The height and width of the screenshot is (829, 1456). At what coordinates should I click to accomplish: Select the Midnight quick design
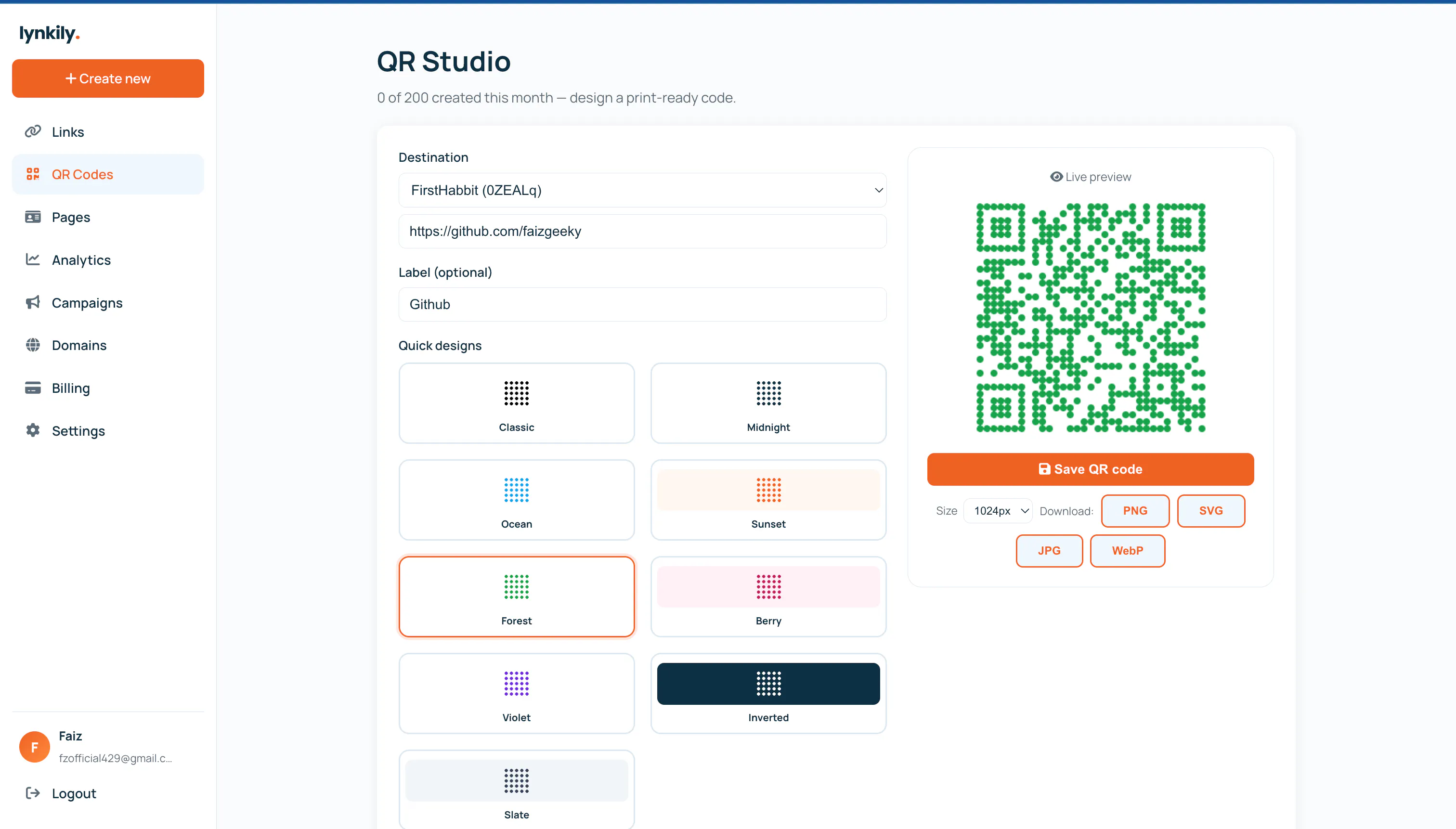pyautogui.click(x=768, y=403)
